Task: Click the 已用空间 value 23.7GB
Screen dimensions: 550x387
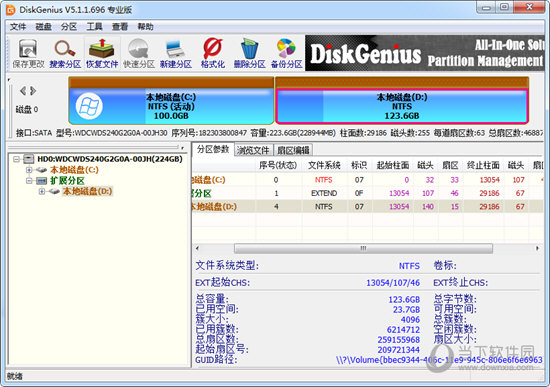Action: (x=406, y=309)
